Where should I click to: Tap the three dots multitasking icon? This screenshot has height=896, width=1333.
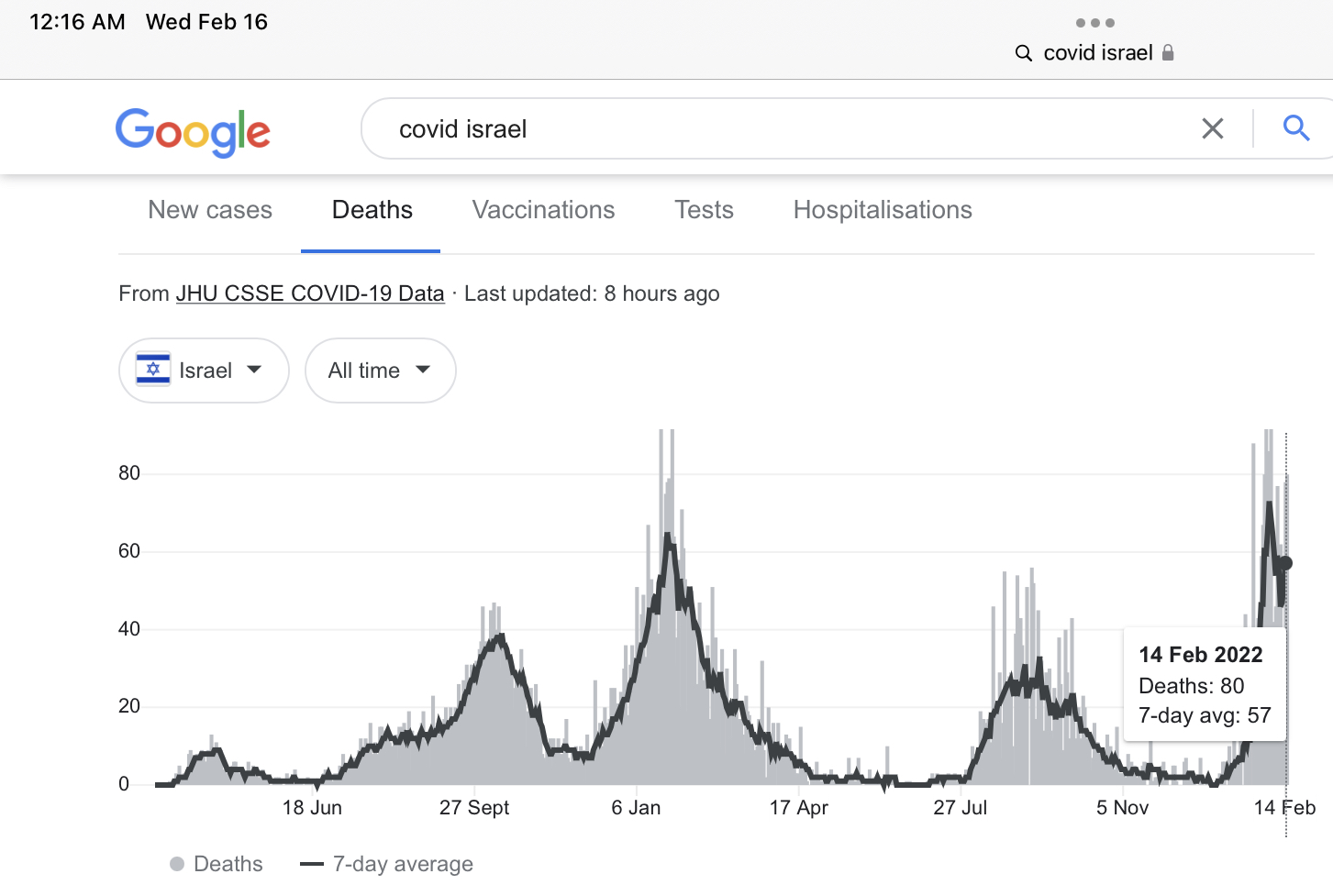click(1094, 23)
